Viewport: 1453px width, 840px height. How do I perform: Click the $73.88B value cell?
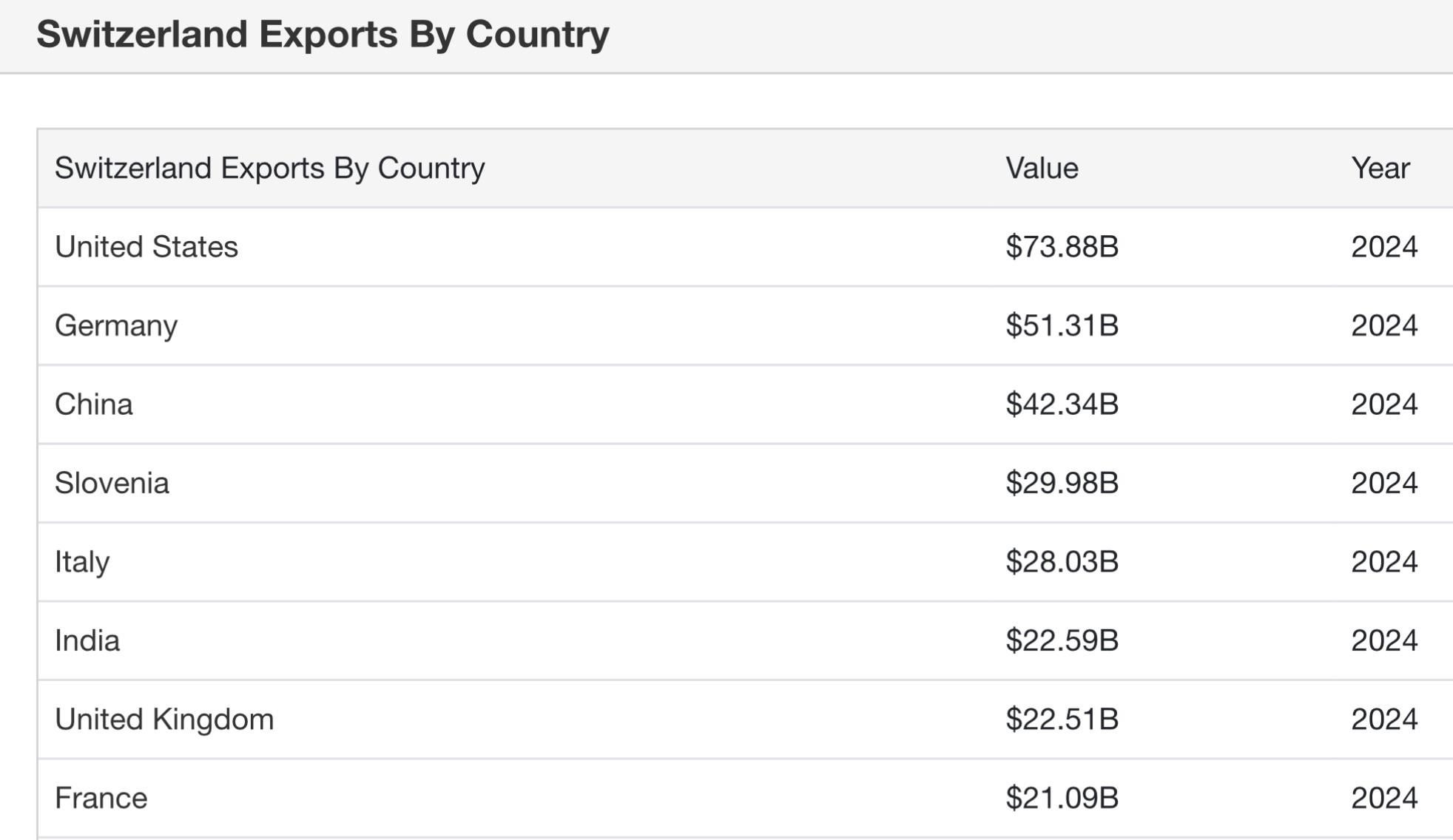[x=1062, y=247]
